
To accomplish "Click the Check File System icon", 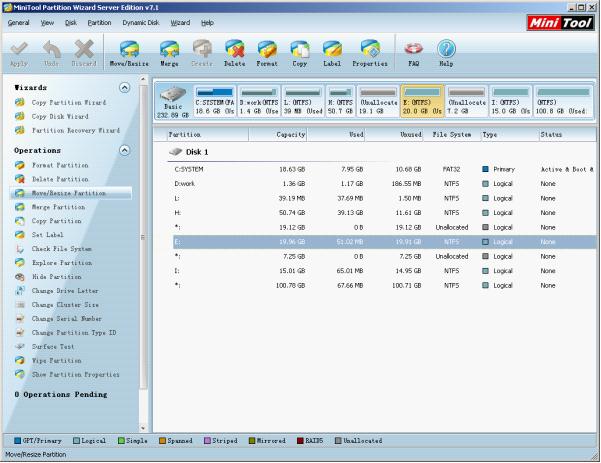I will tap(20, 249).
